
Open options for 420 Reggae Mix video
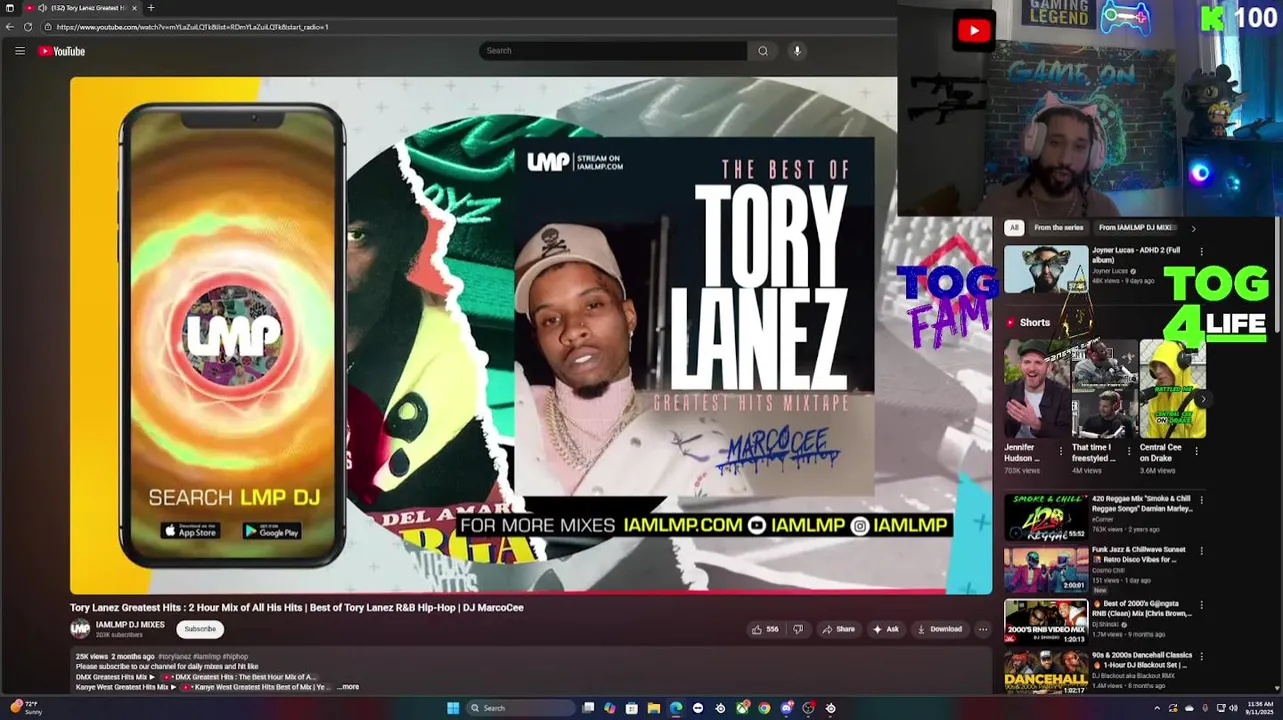(1201, 500)
